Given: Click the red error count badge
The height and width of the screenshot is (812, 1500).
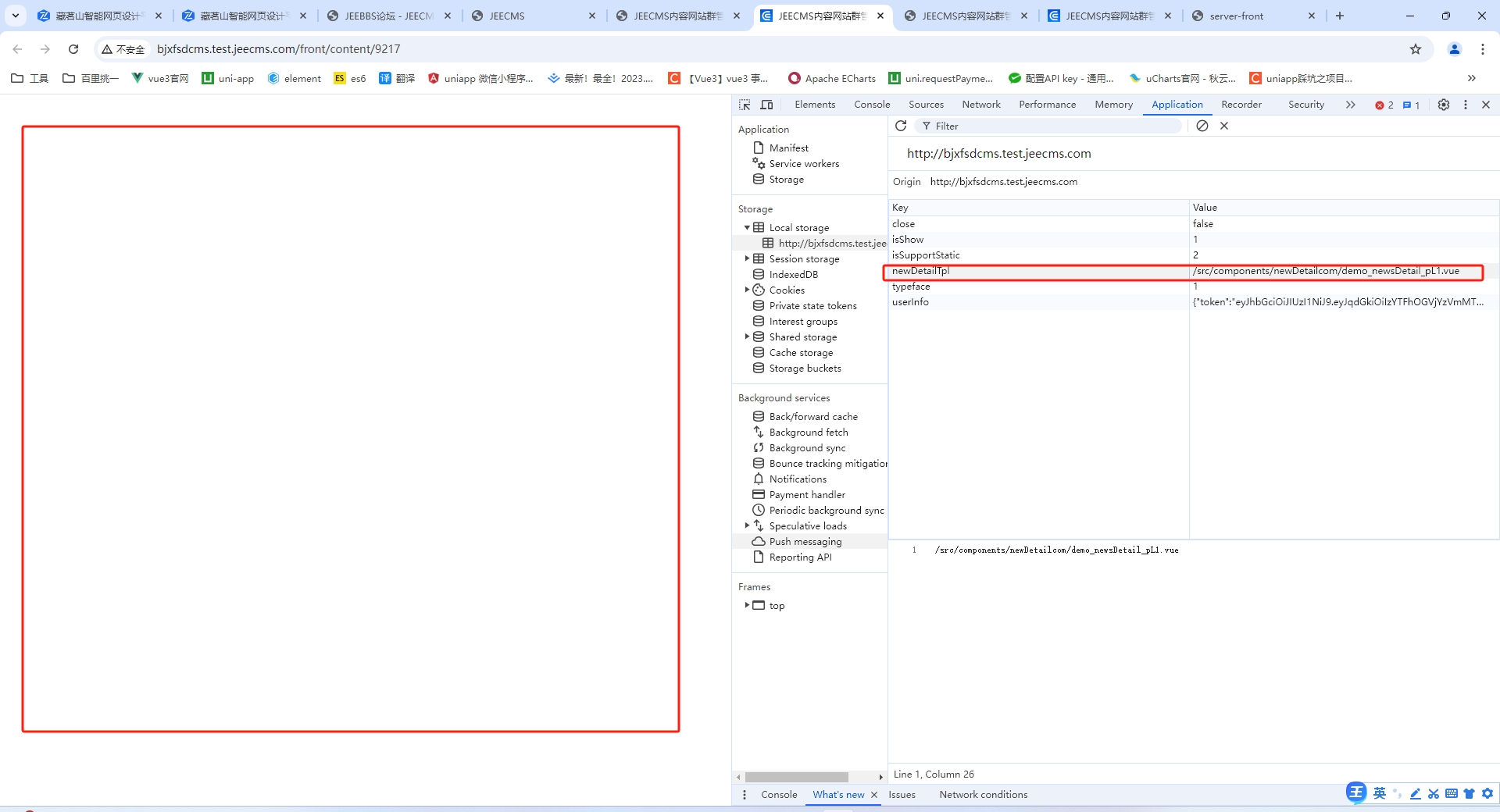Looking at the screenshot, I should click(1384, 105).
